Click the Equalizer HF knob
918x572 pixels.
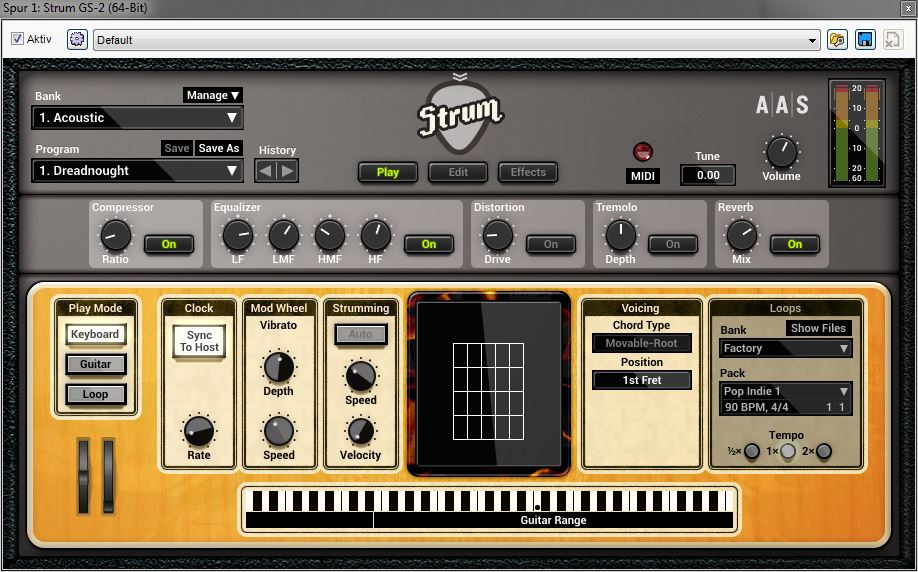click(375, 235)
